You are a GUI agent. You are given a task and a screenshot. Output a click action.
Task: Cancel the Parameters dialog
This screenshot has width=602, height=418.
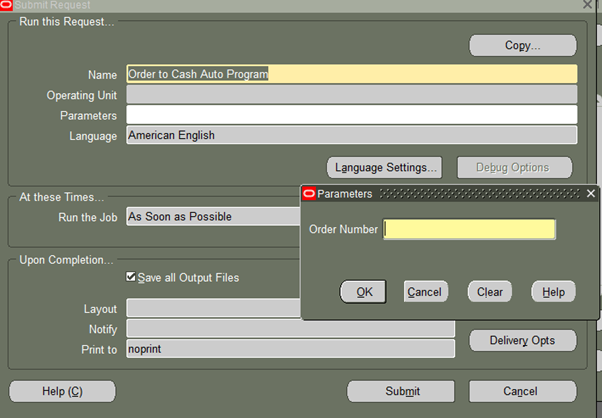pos(425,292)
